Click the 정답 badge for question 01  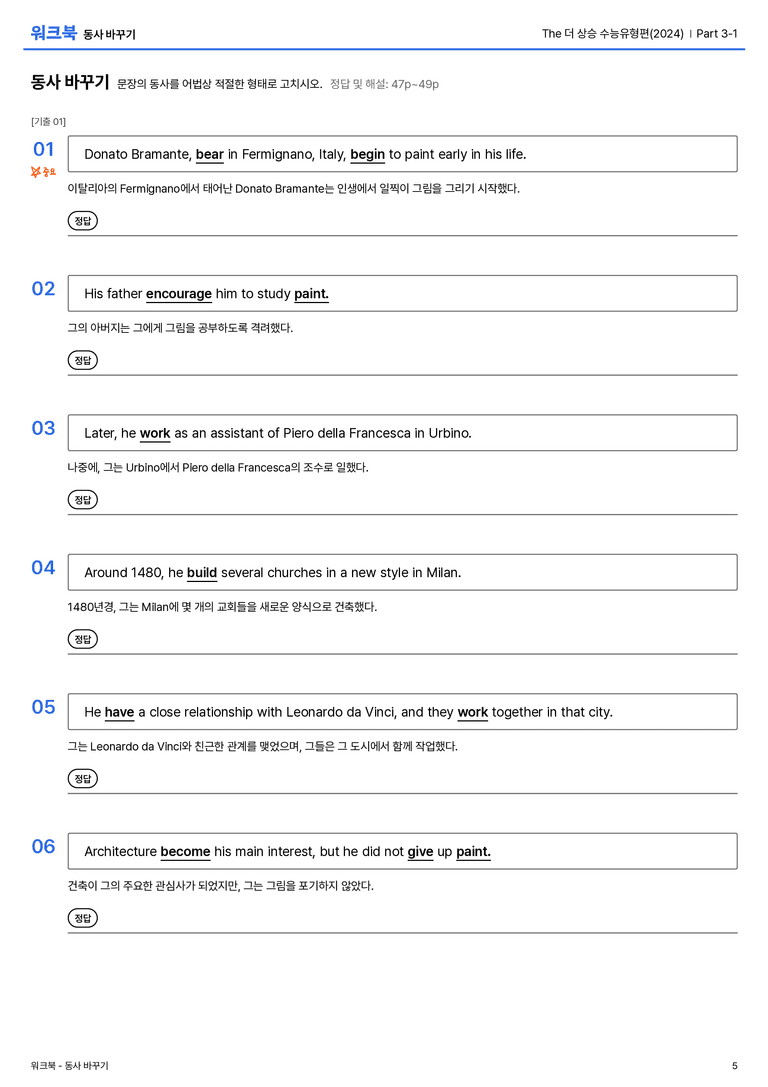pyautogui.click(x=82, y=220)
